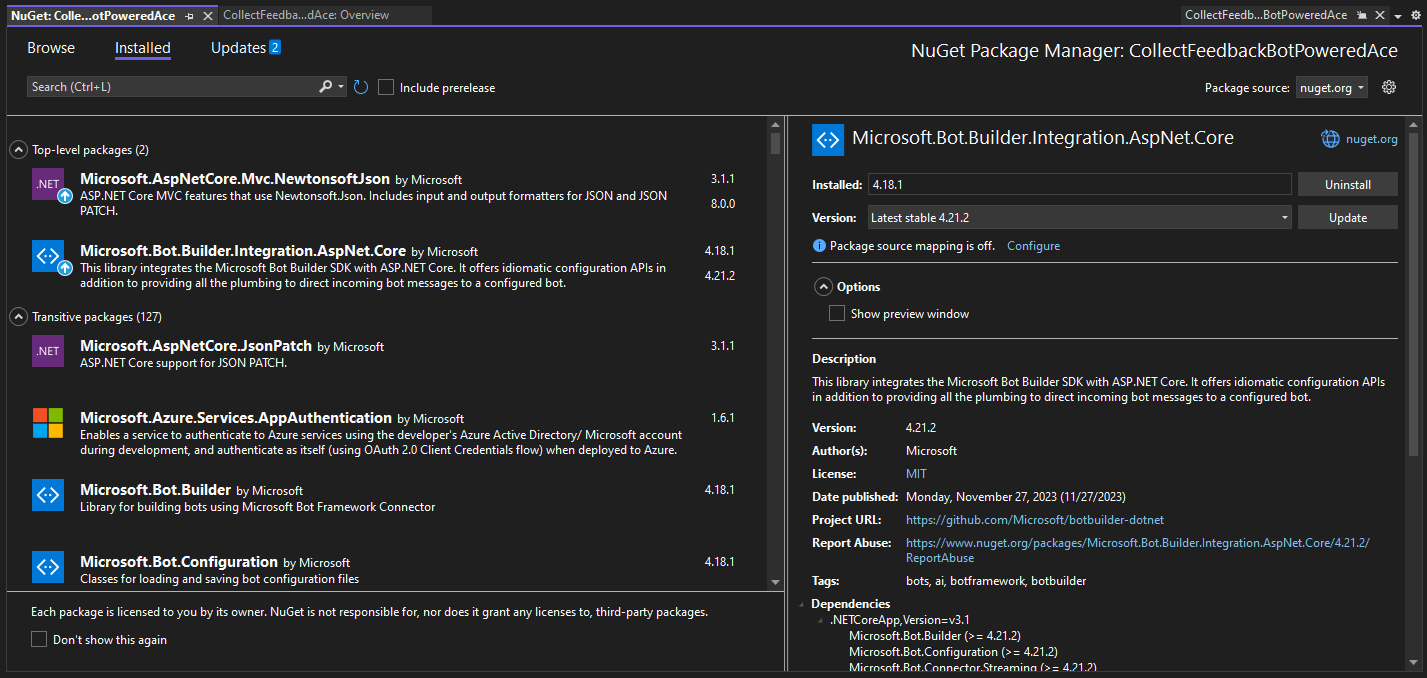Click inside the package search field
1427x678 pixels.
pyautogui.click(x=170, y=87)
